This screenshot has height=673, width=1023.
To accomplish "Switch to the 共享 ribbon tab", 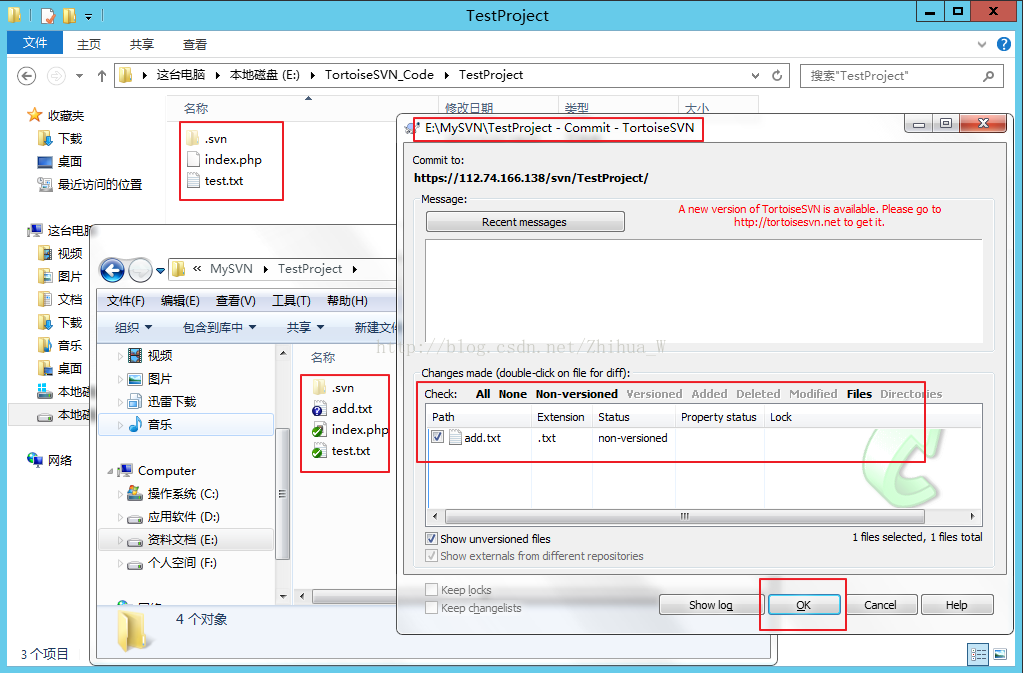I will click(x=142, y=44).
